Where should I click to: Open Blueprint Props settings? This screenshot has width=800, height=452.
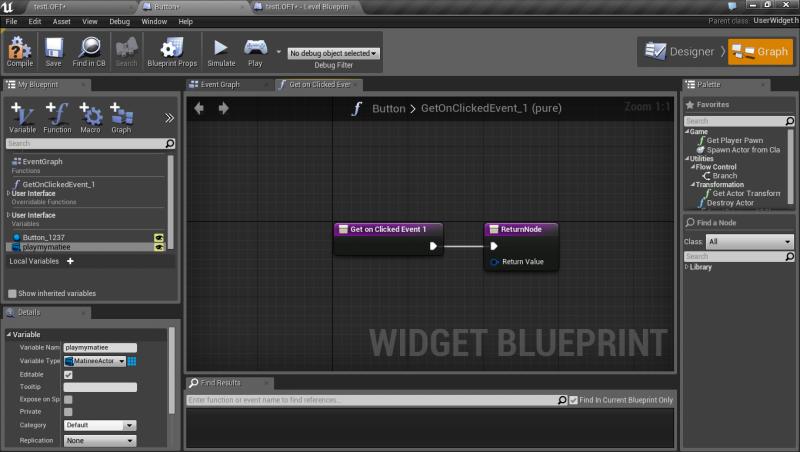point(172,52)
